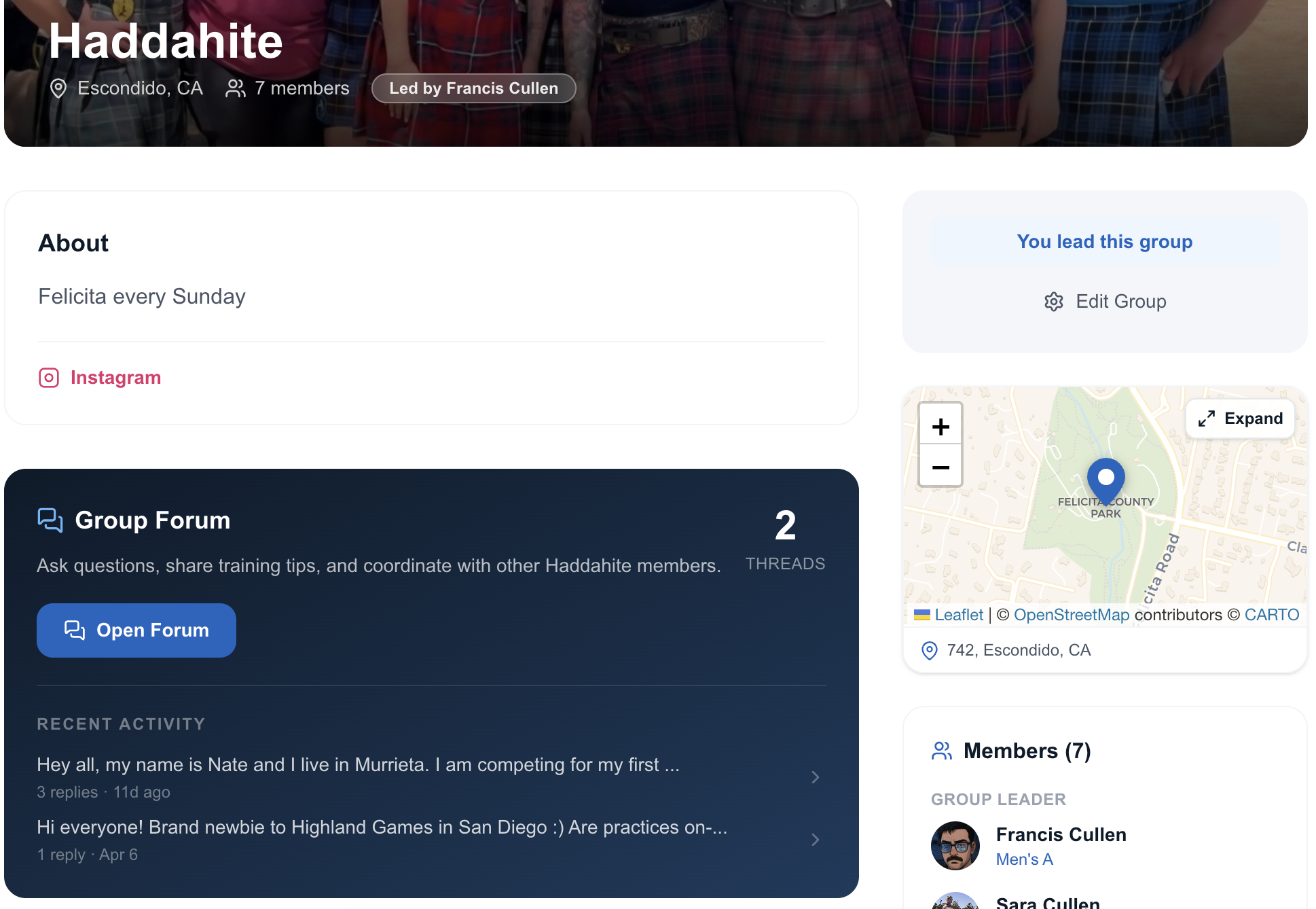This screenshot has height=909, width=1316.
Task: Expand the Nate from Murrieta thread chevron
Action: pos(816,777)
